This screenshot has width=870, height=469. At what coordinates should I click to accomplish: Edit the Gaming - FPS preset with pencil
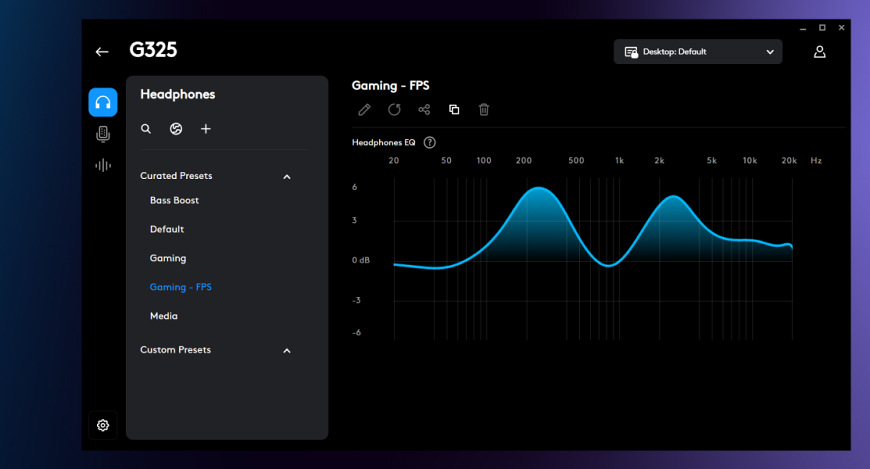point(364,110)
